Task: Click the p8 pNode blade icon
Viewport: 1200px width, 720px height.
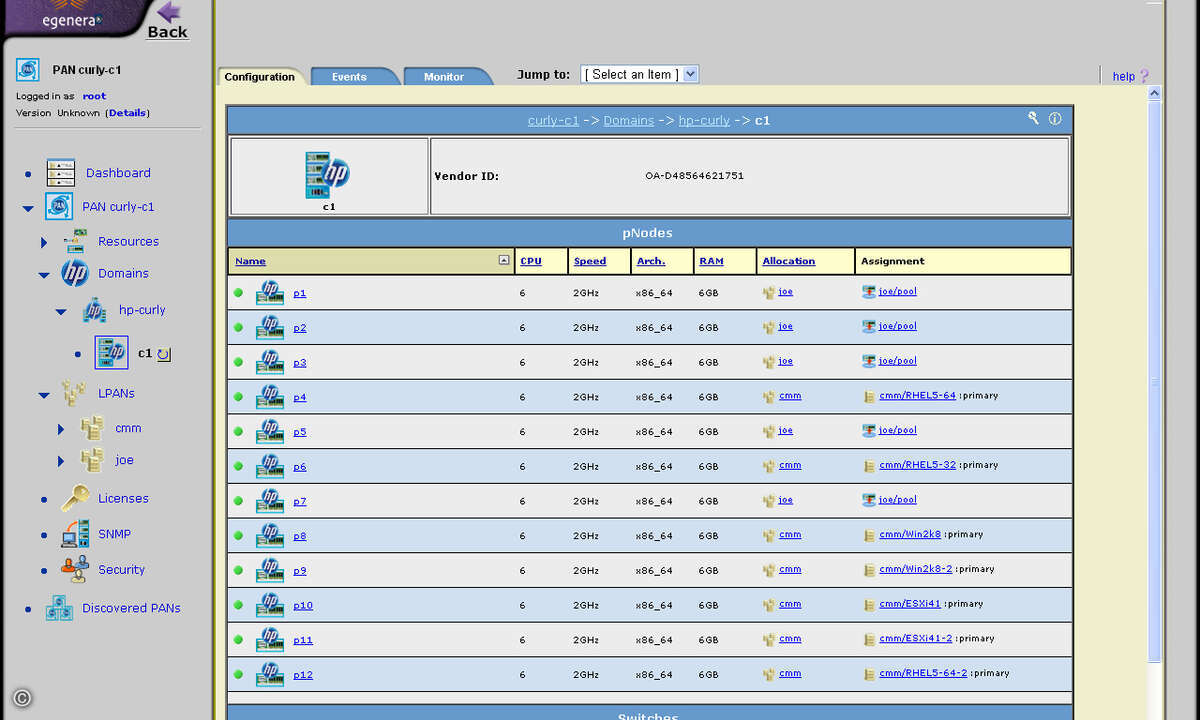Action: [x=269, y=536]
